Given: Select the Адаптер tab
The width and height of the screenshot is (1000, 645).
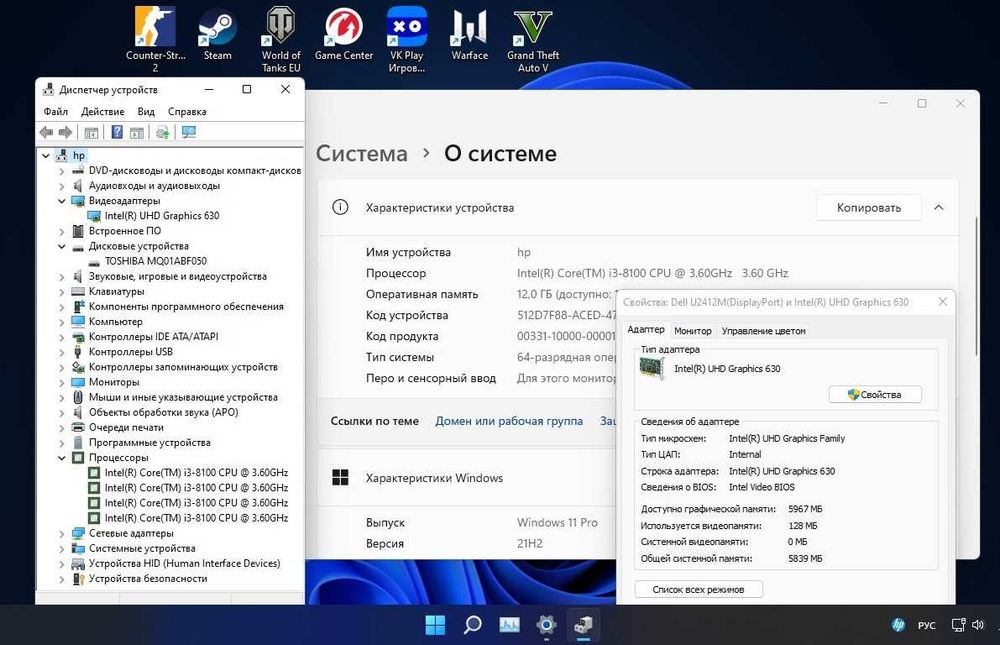Looking at the screenshot, I should (x=645, y=329).
